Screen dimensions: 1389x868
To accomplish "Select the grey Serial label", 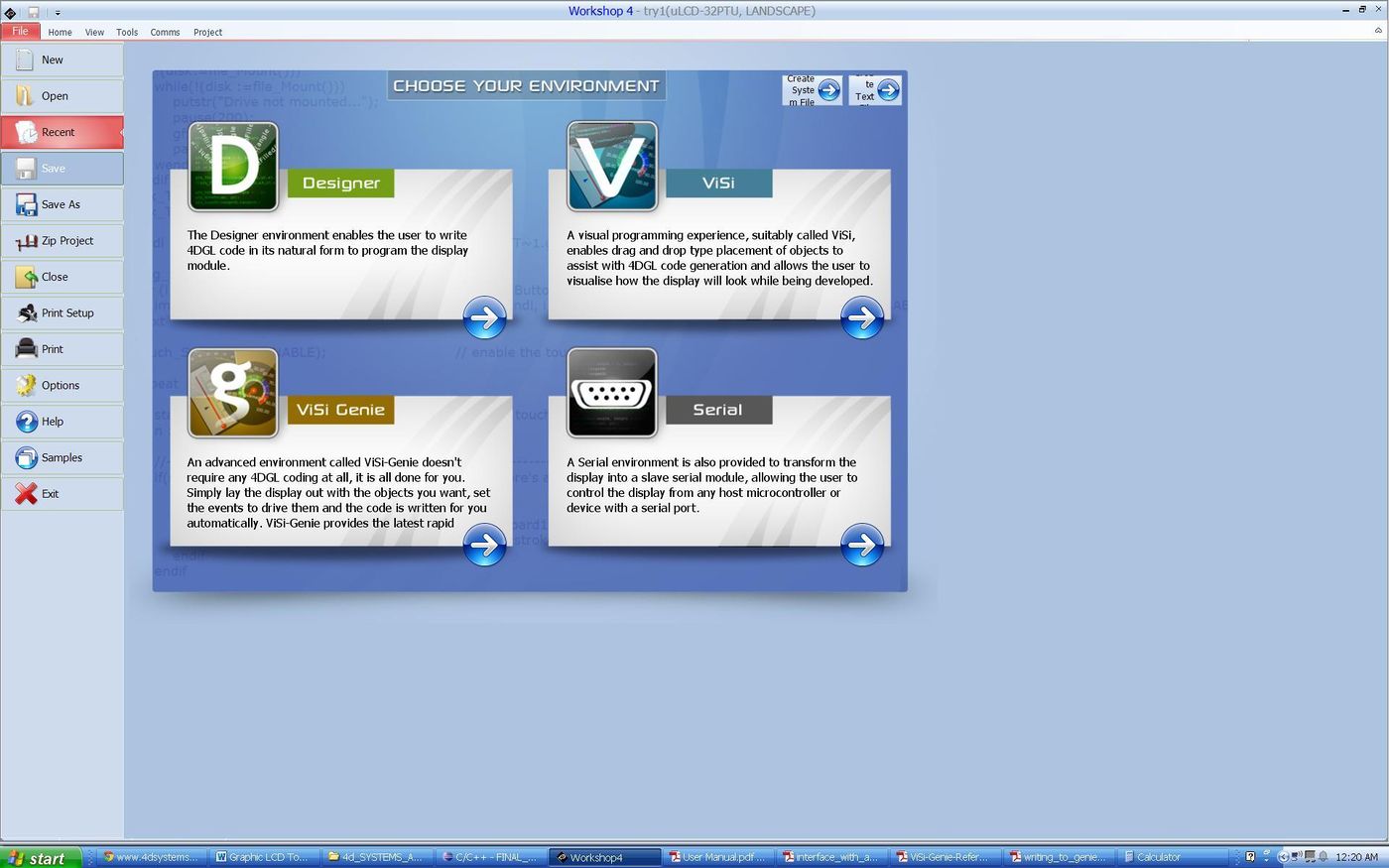I will [718, 410].
